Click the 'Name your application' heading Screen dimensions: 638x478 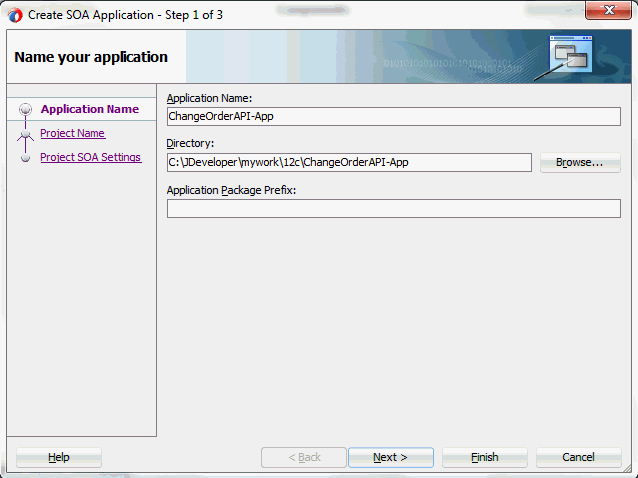[x=91, y=57]
